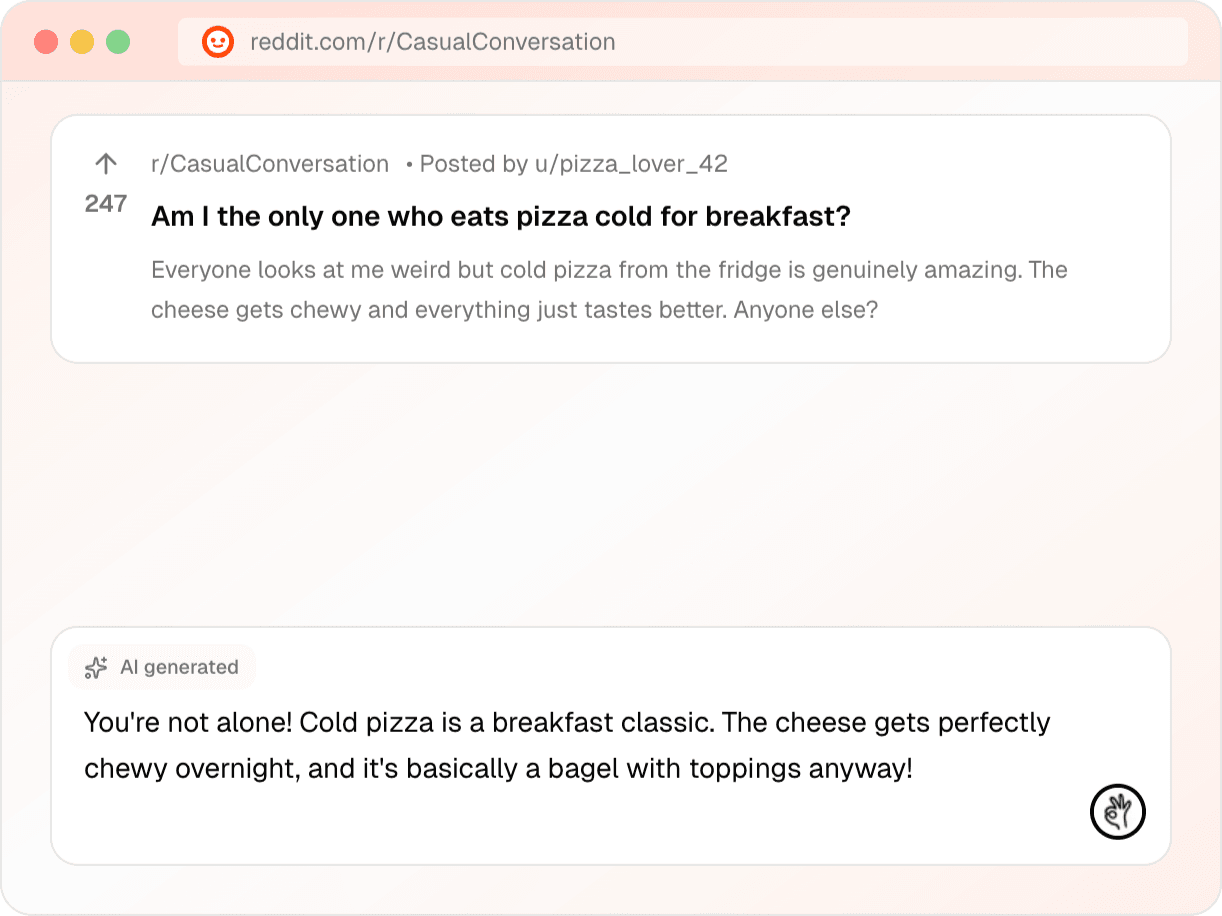Click the reddit.com URL text
1222x916 pixels.
coord(435,42)
